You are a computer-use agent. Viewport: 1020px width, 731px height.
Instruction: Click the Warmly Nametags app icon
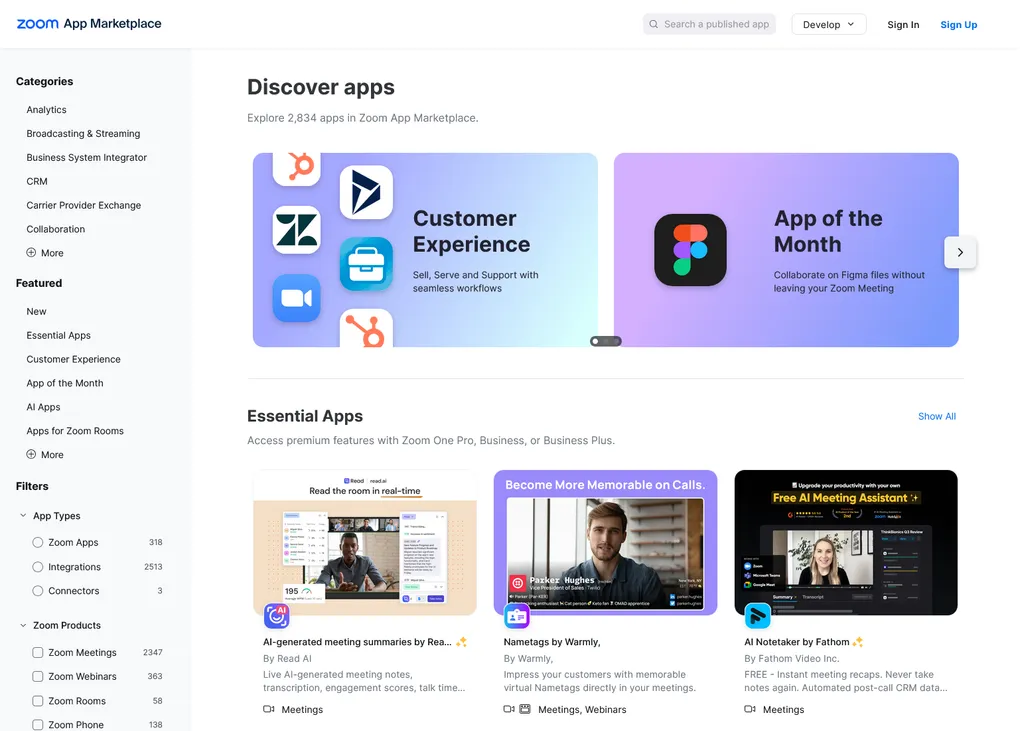[x=517, y=616]
